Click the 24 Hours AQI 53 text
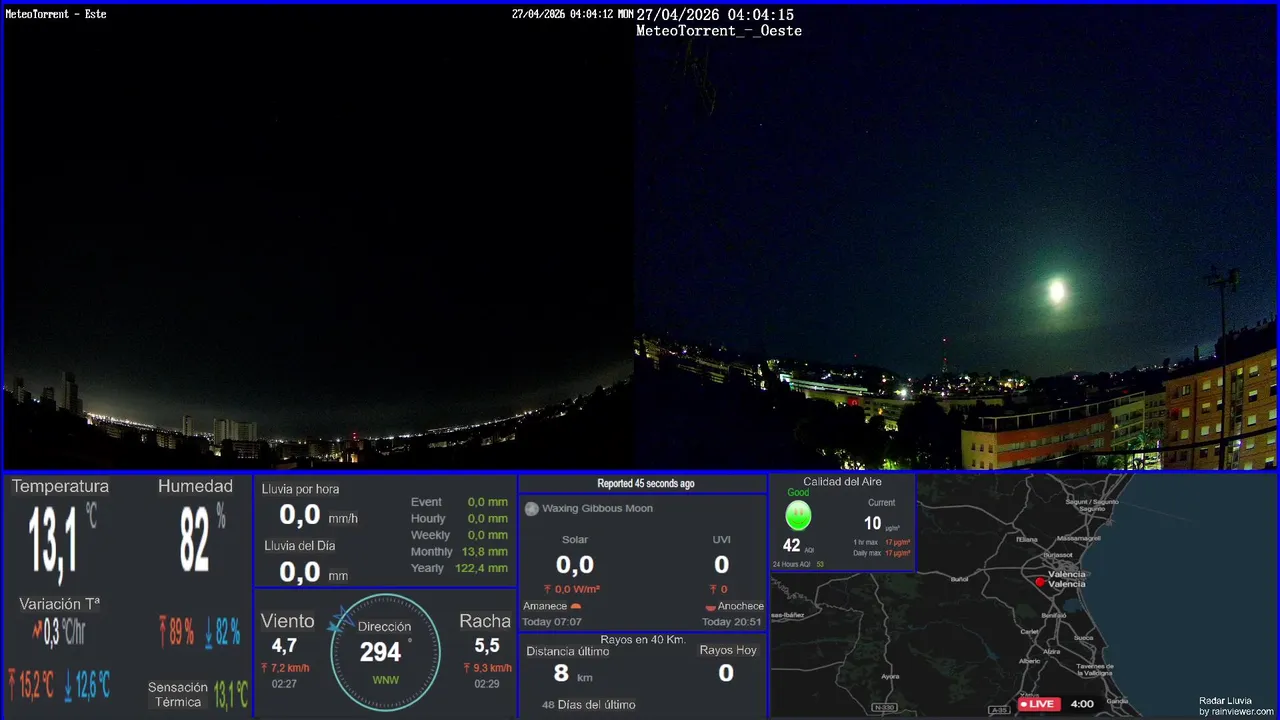Viewport: 1280px width, 720px height. pos(798,564)
